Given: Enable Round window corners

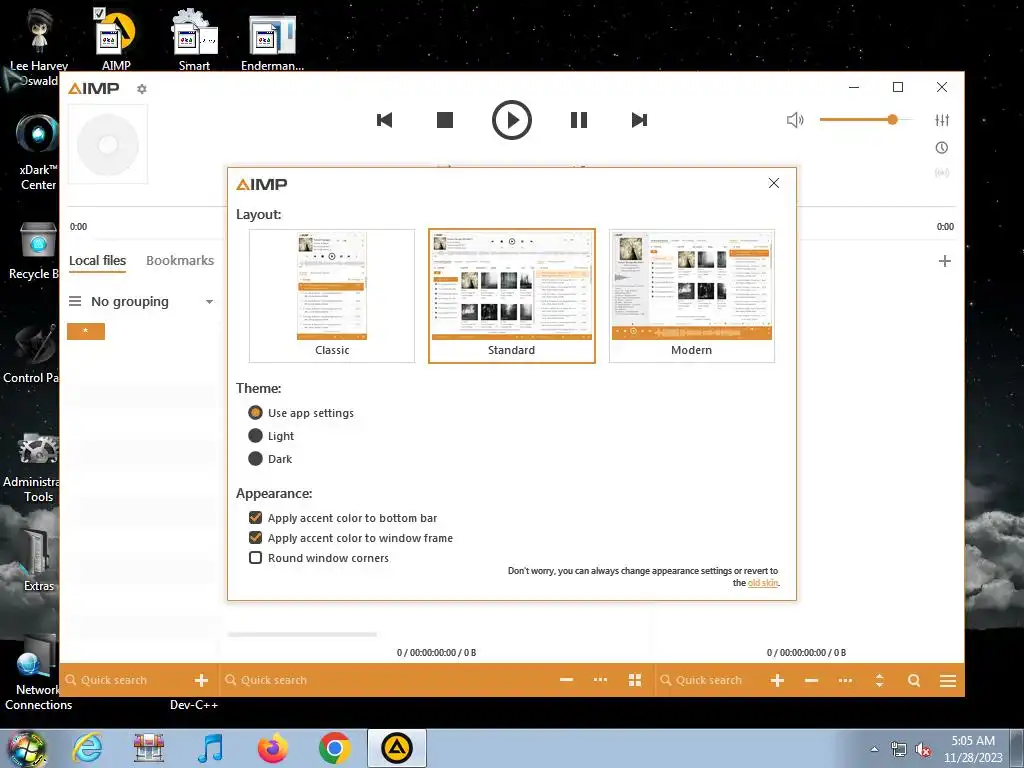Looking at the screenshot, I should point(319,558).
